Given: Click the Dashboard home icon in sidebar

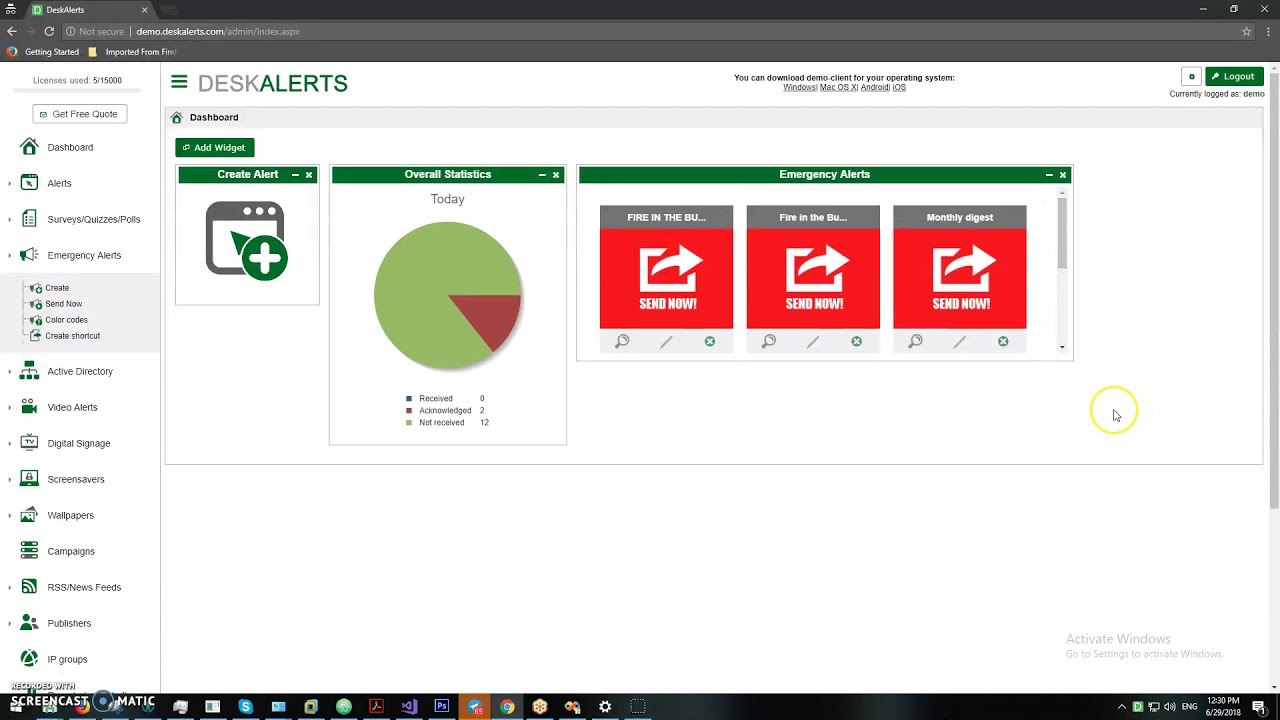Looking at the screenshot, I should coord(29,147).
